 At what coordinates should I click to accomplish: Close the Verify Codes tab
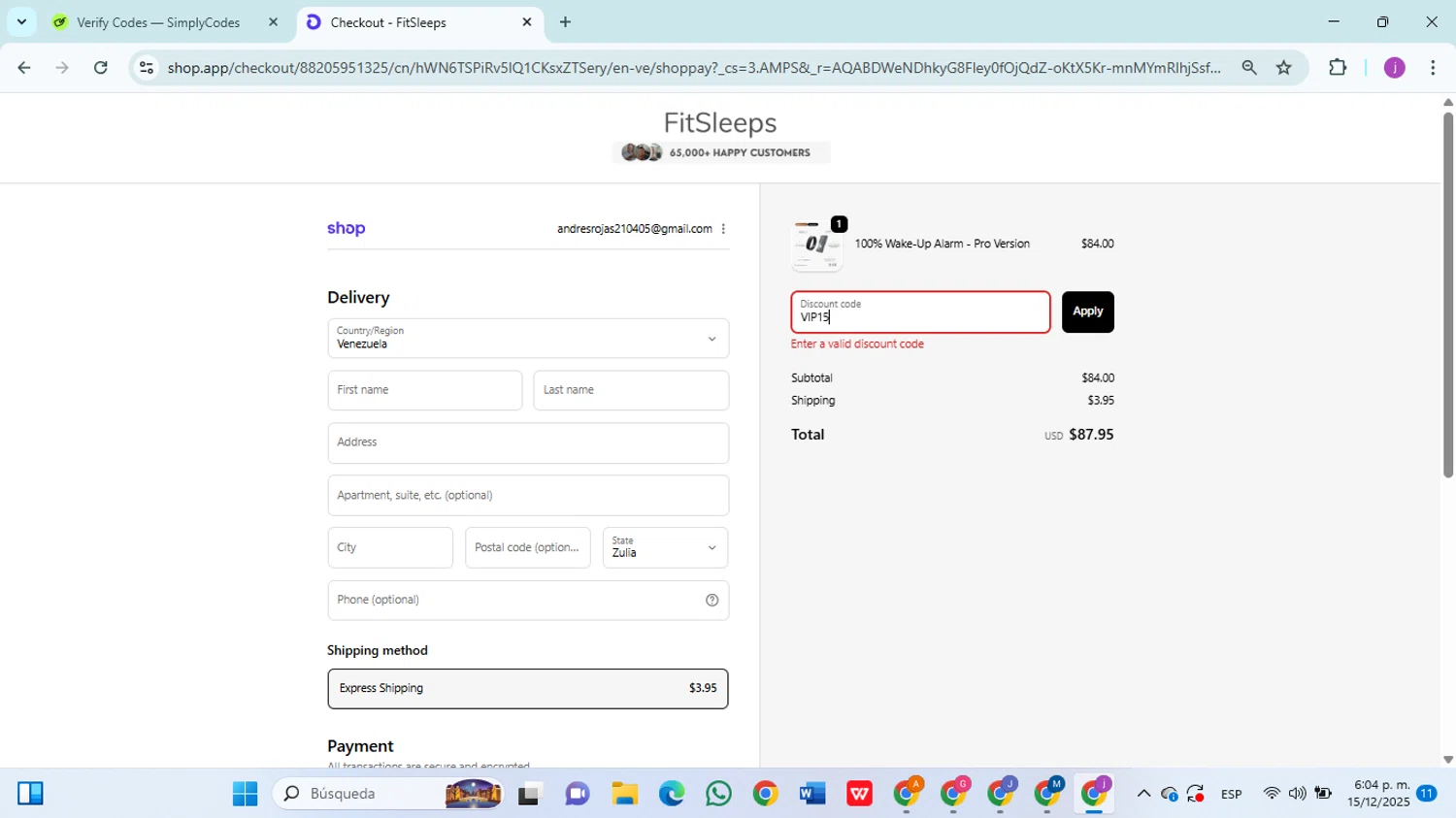click(x=273, y=21)
